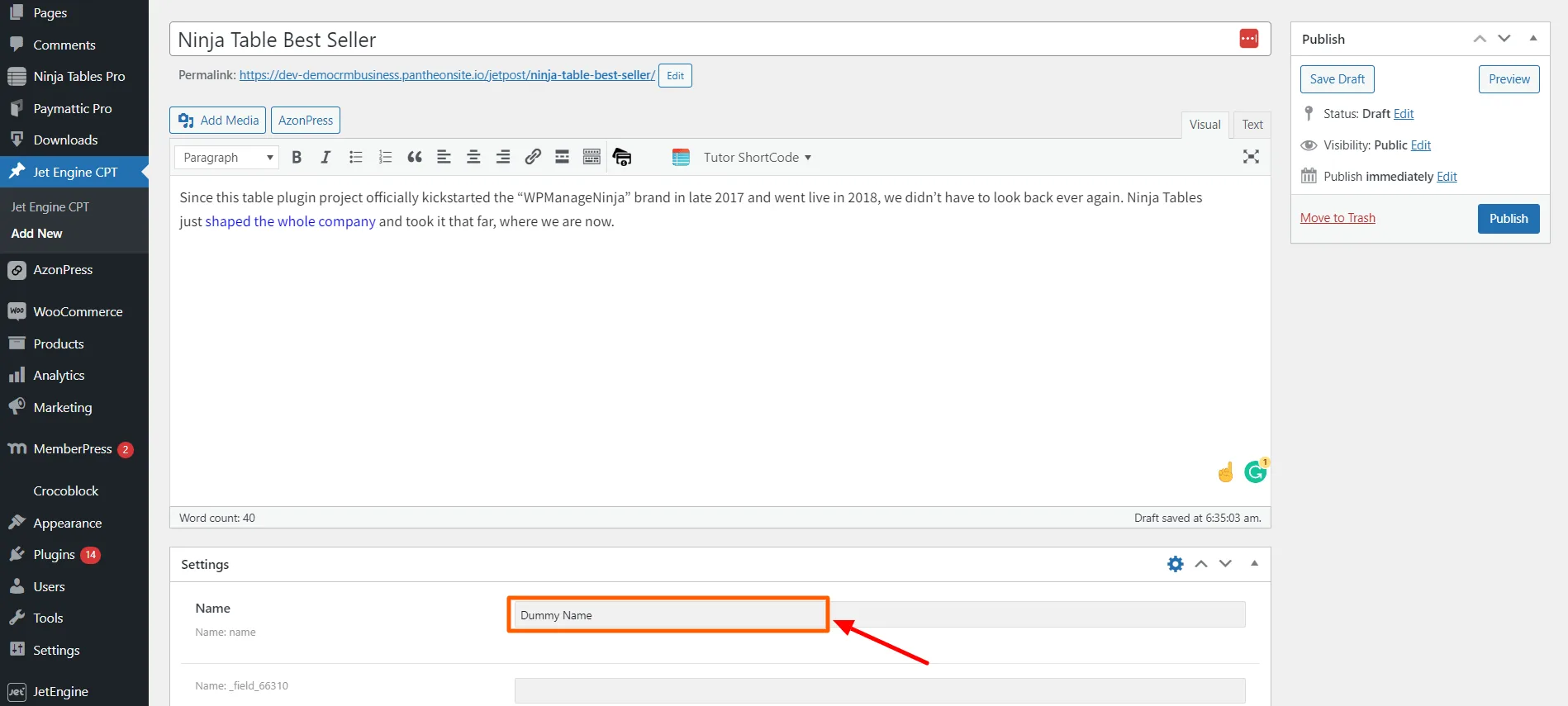Insert a bulleted list
The image size is (1568, 706).
click(355, 157)
